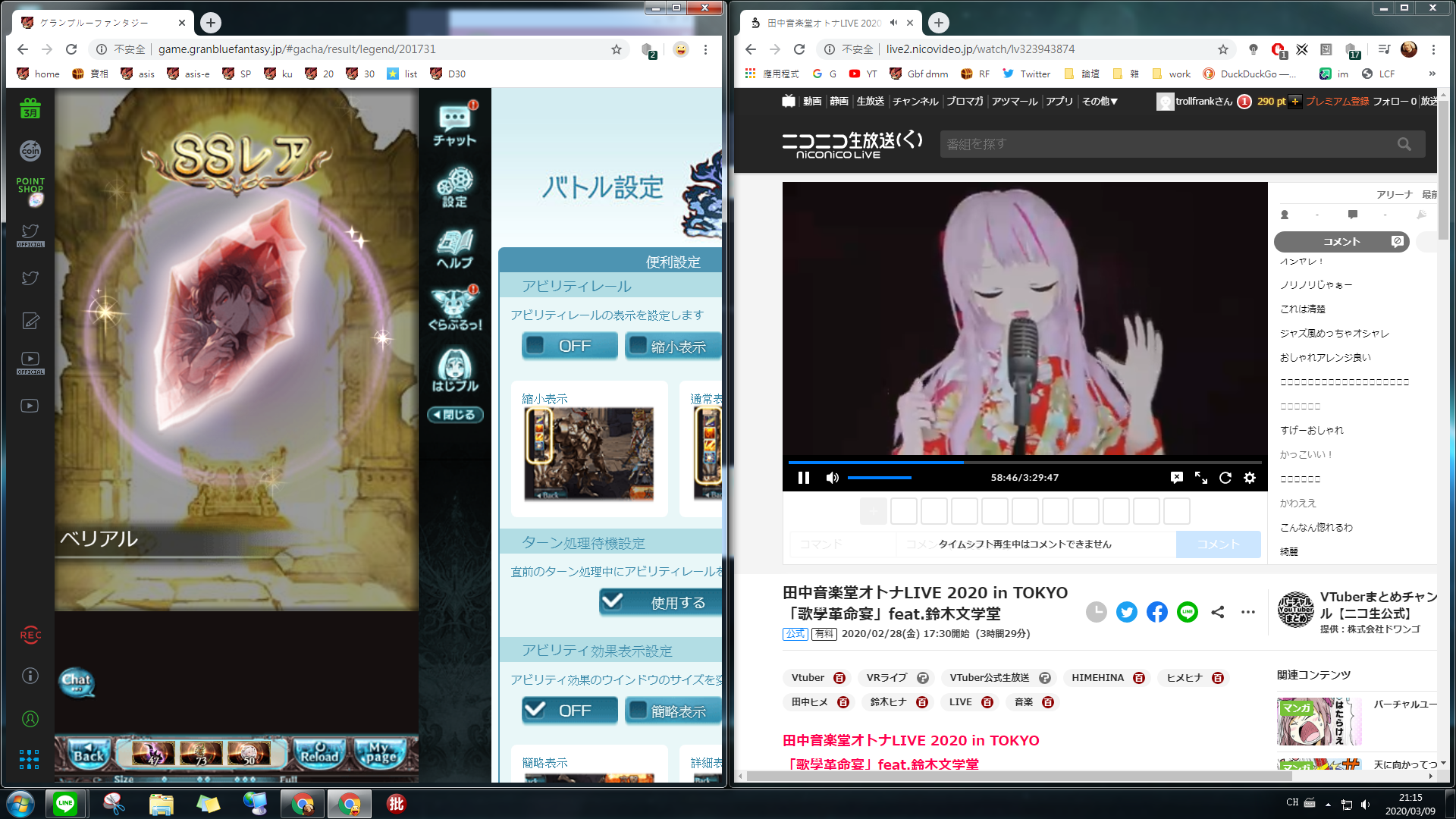
Task: Open 動画 in Niconico top menu
Action: pos(812,101)
